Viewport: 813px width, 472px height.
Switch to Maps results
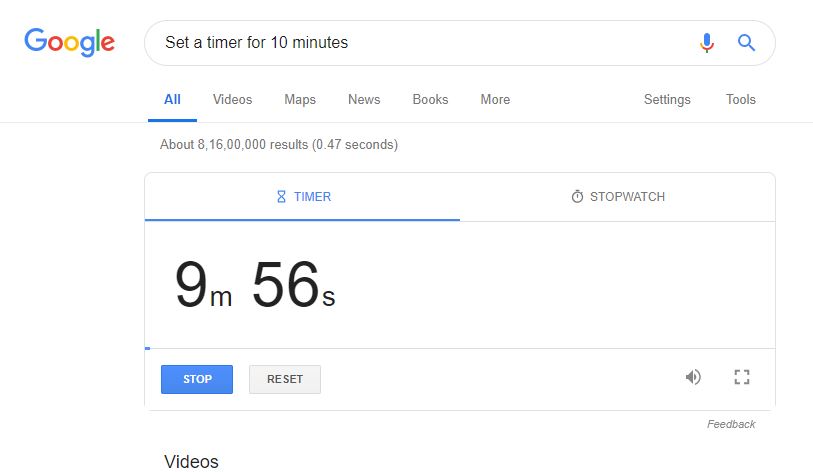click(300, 99)
